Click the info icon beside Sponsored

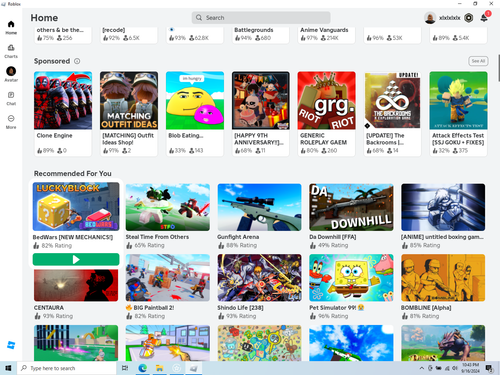[77, 61]
